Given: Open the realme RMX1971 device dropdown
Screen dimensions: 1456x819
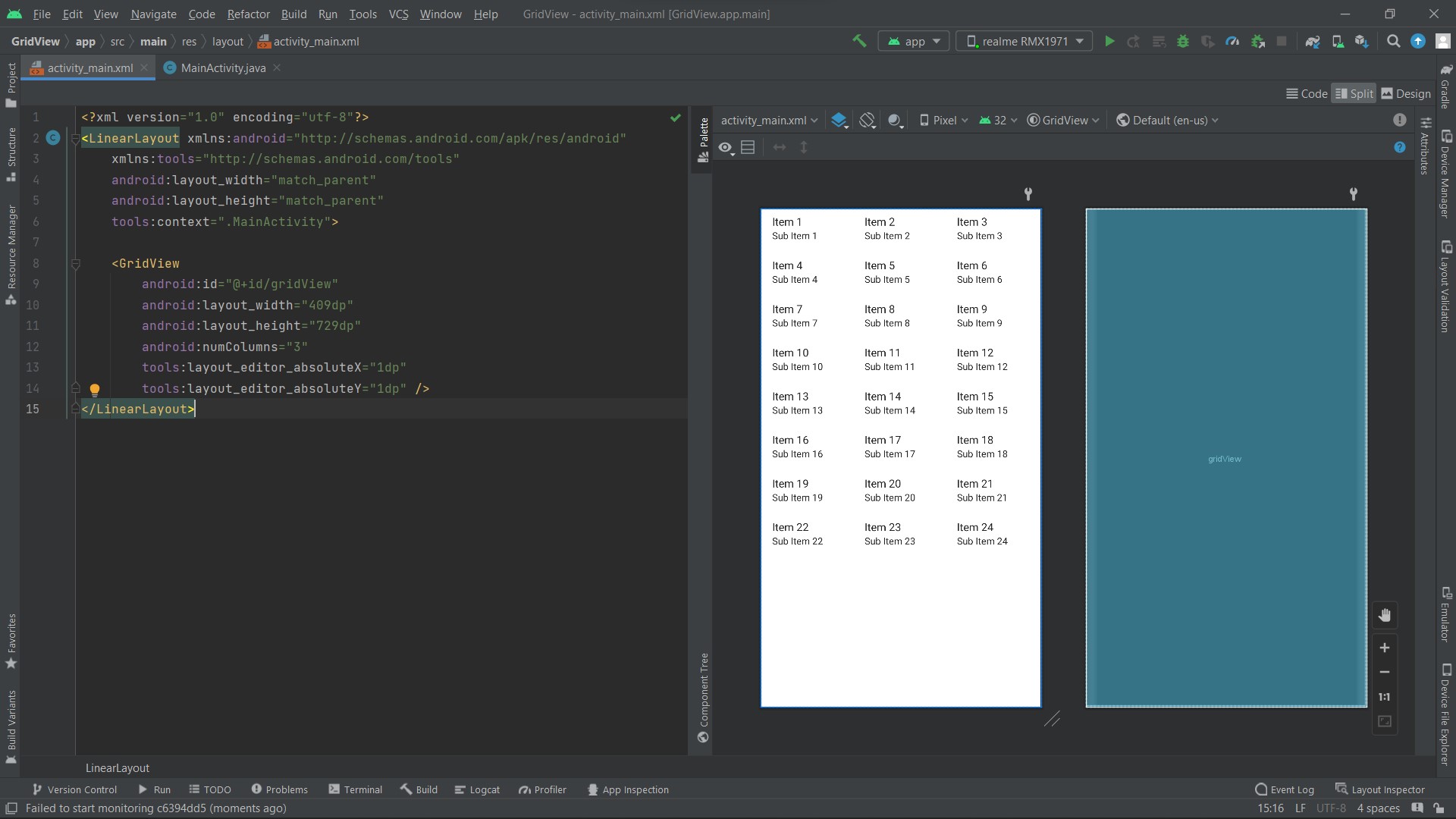Looking at the screenshot, I should 1023,41.
